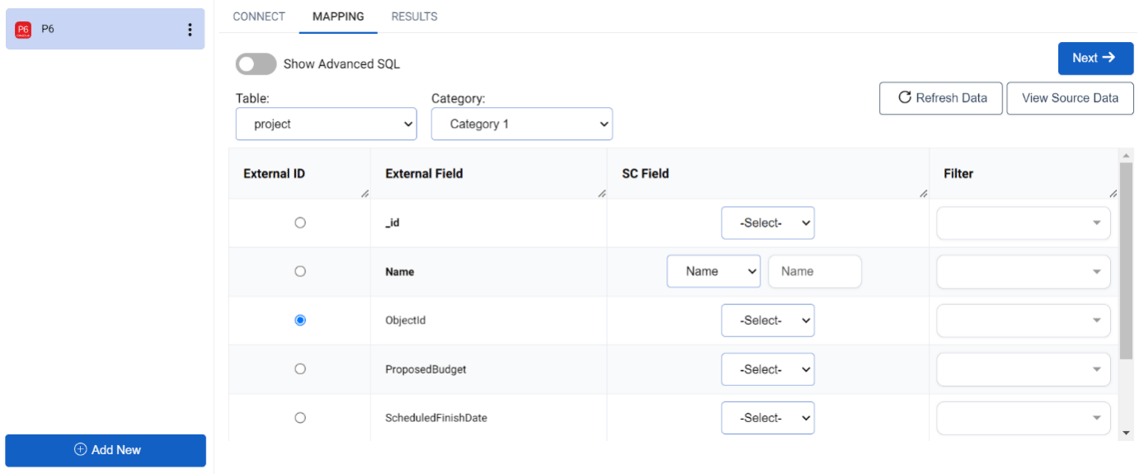Click External ID column resize handle
Image resolution: width=1144 pixels, height=474 pixels.
coord(365,194)
